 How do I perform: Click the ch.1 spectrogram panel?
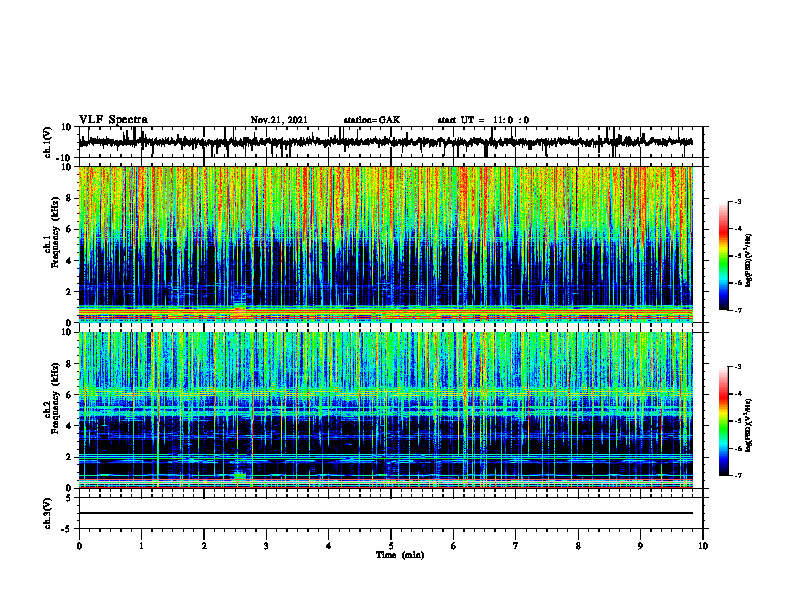386,244
